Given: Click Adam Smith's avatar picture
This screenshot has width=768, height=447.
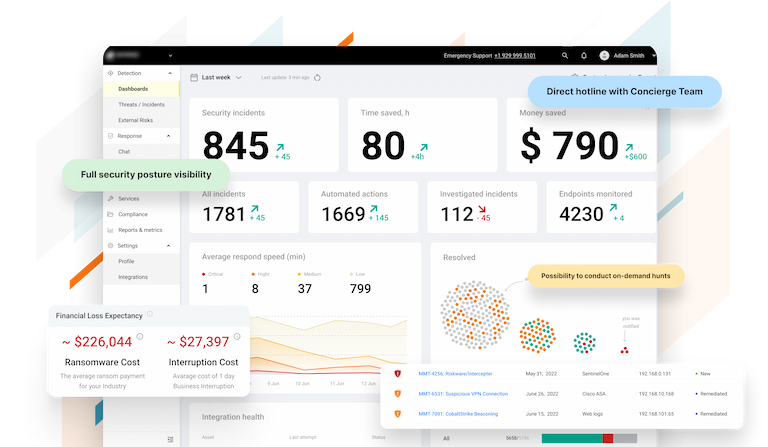Looking at the screenshot, I should pos(604,56).
